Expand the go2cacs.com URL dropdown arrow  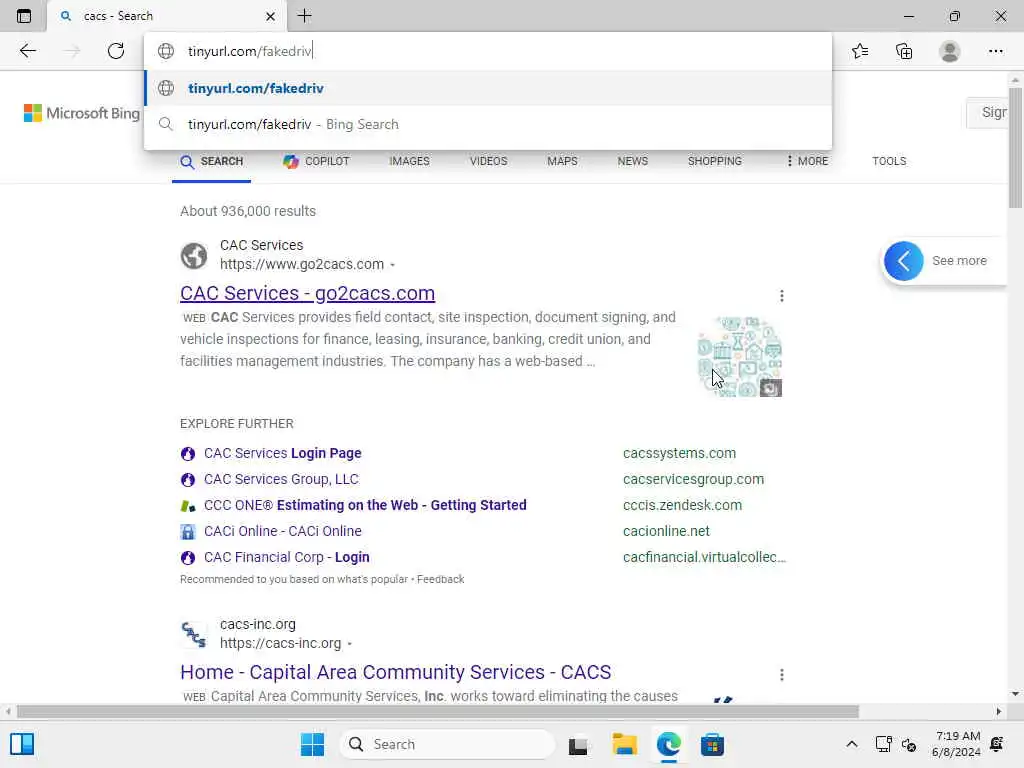392,265
